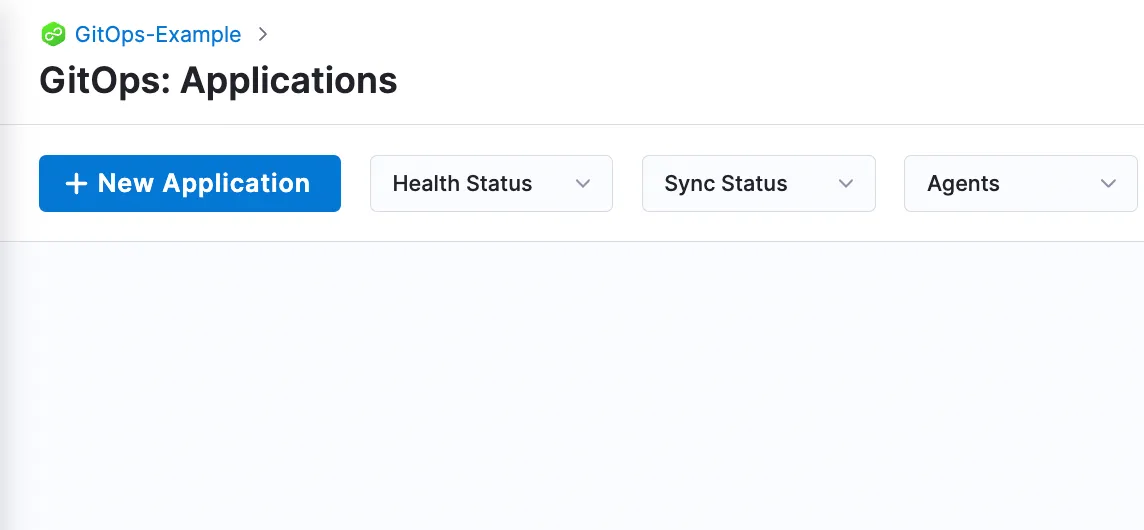
Task: Select the "Health Status" label text
Action: pyautogui.click(x=463, y=183)
